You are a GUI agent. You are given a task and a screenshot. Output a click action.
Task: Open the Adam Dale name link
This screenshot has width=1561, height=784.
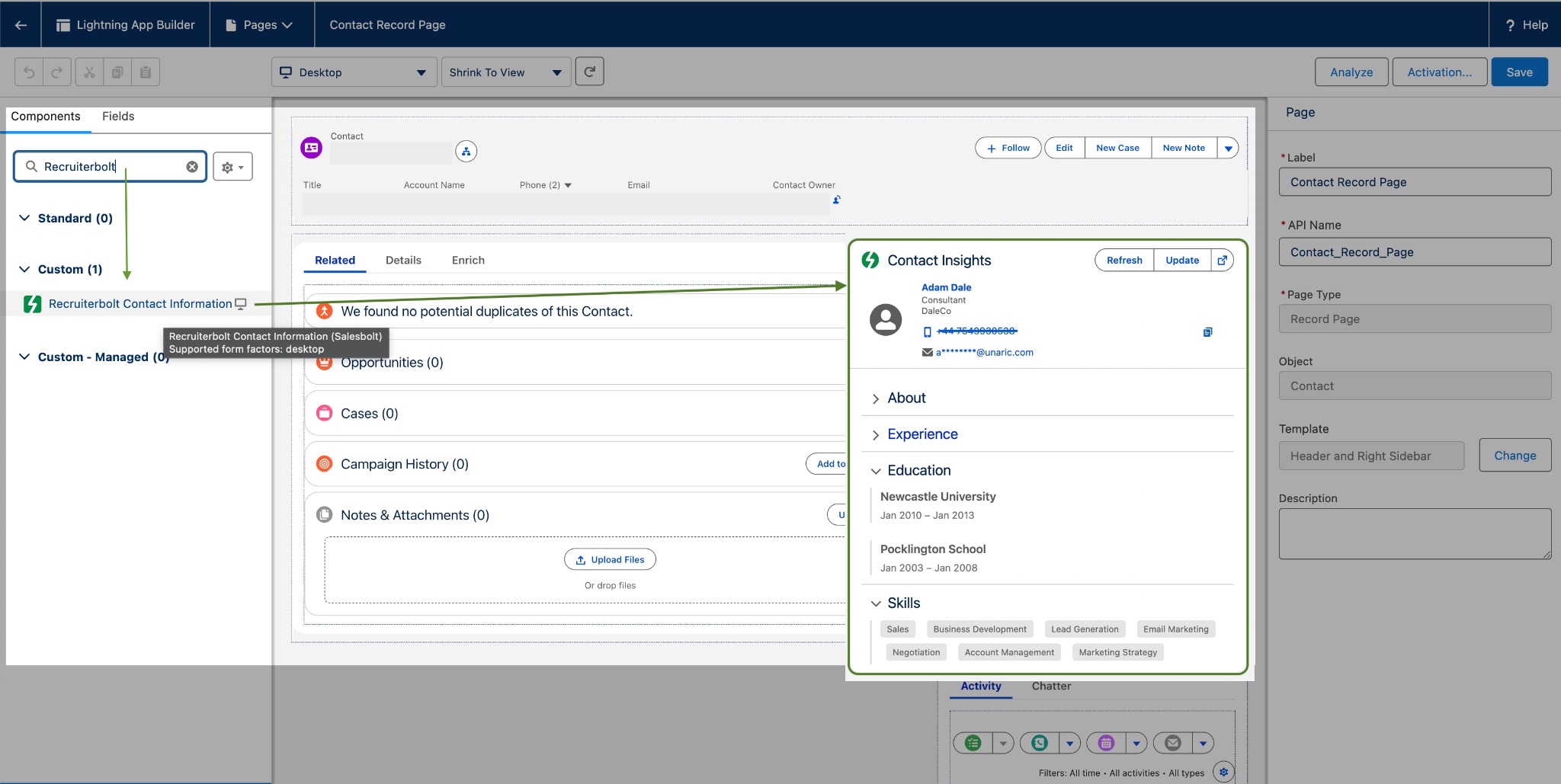(946, 288)
